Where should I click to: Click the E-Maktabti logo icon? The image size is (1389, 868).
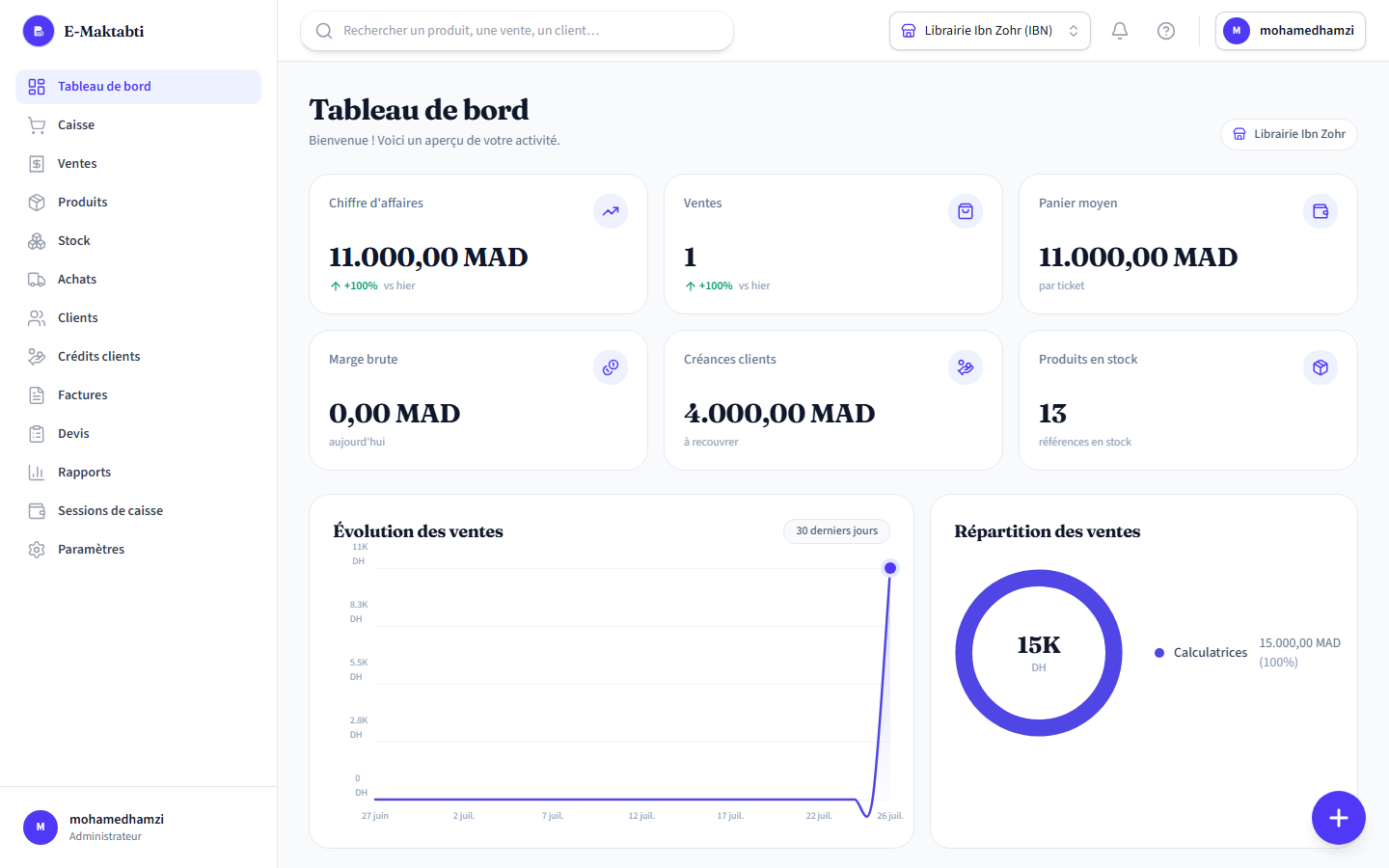pos(39,31)
